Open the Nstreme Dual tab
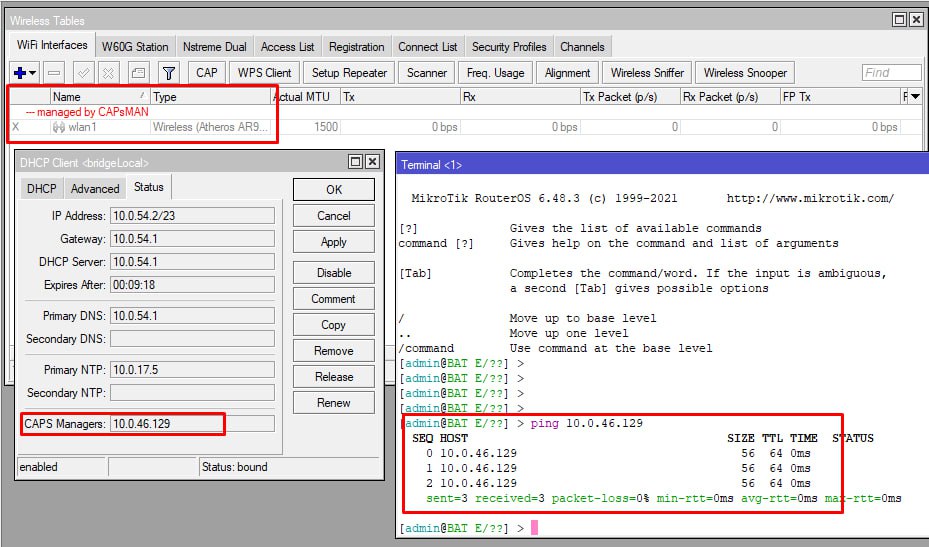This screenshot has height=547, width=929. pos(214,47)
